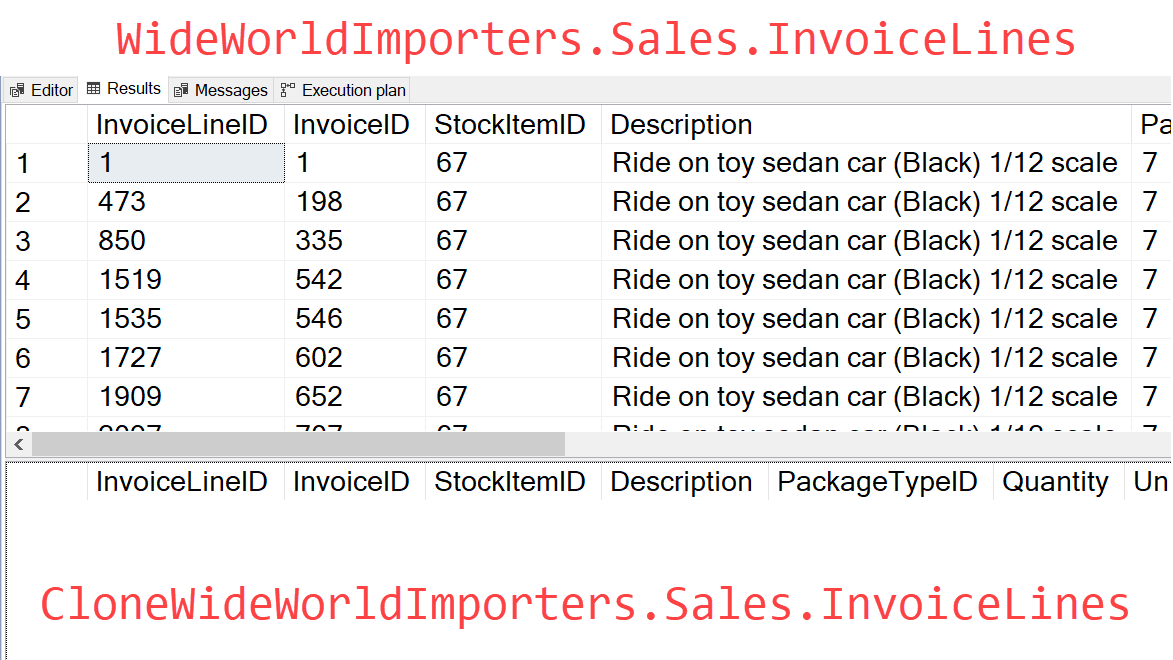Viewport: 1173px width, 660px height.
Task: Click the Messages tab icon
Action: pyautogui.click(x=180, y=91)
